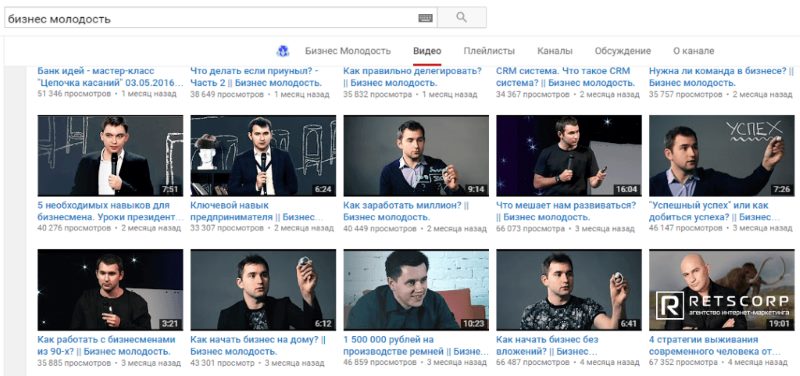This screenshot has height=376, width=800.
Task: Click the 67 352 просмотра view count
Action: tap(684, 363)
